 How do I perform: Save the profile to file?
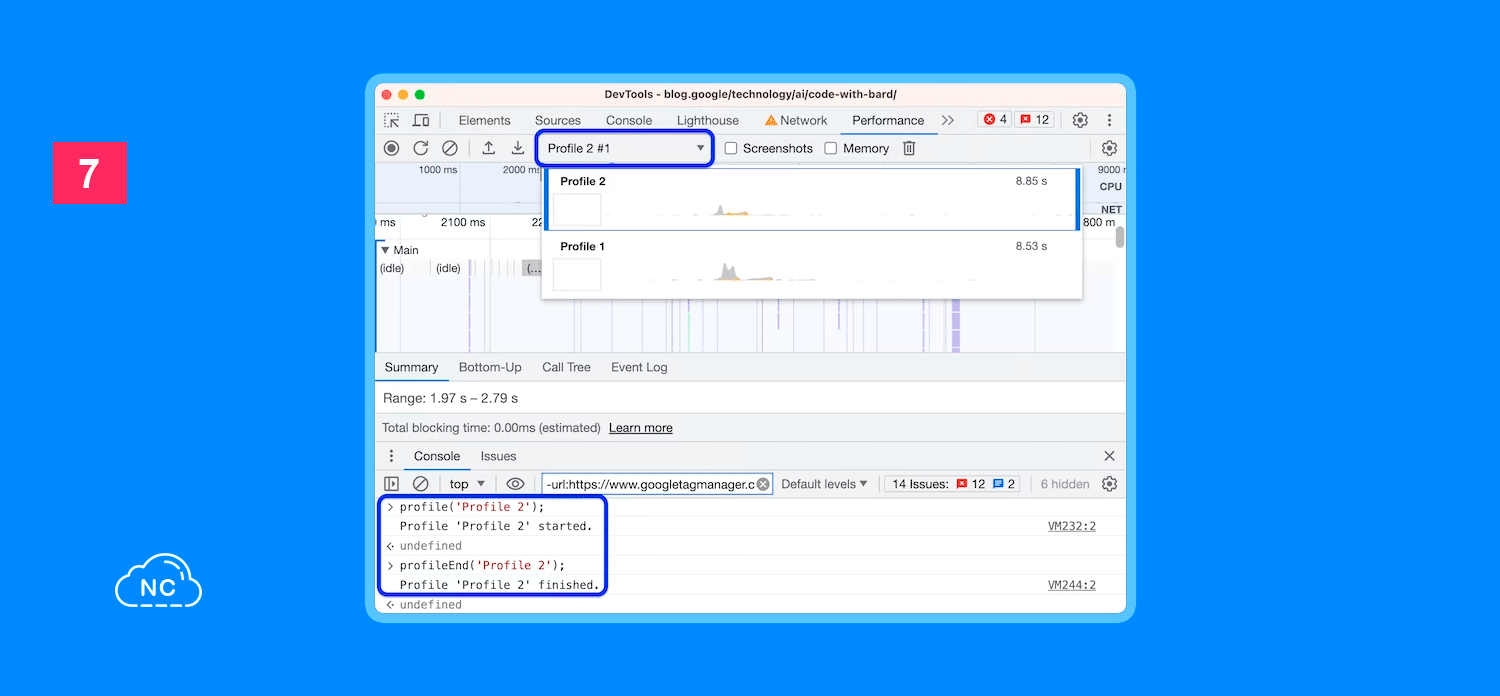coord(518,148)
